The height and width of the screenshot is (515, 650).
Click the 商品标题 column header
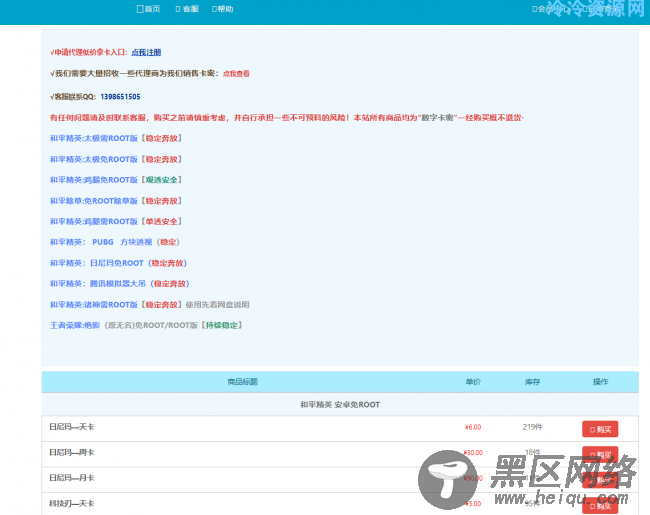(x=243, y=381)
